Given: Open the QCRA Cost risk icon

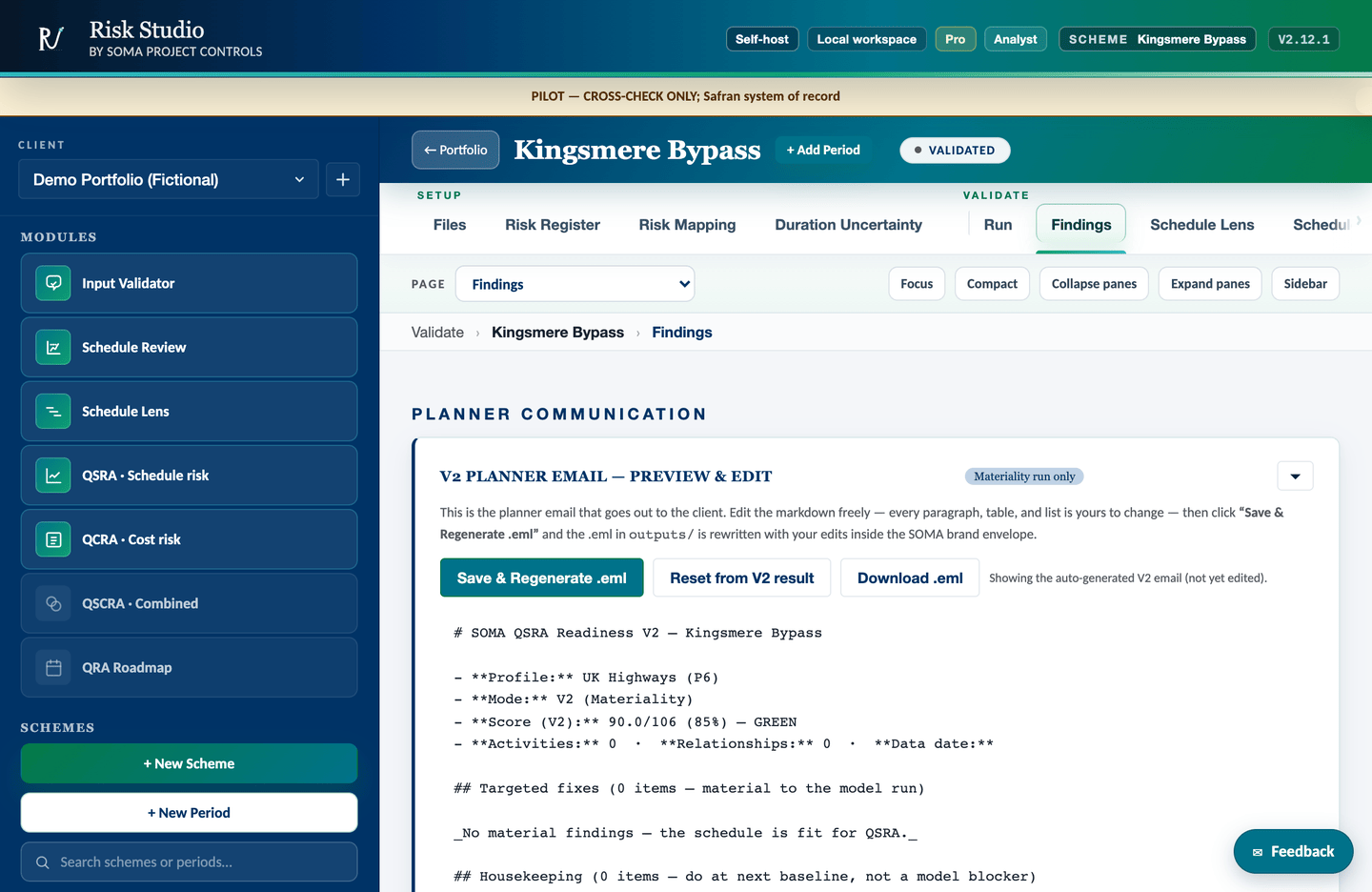Looking at the screenshot, I should click(x=53, y=539).
